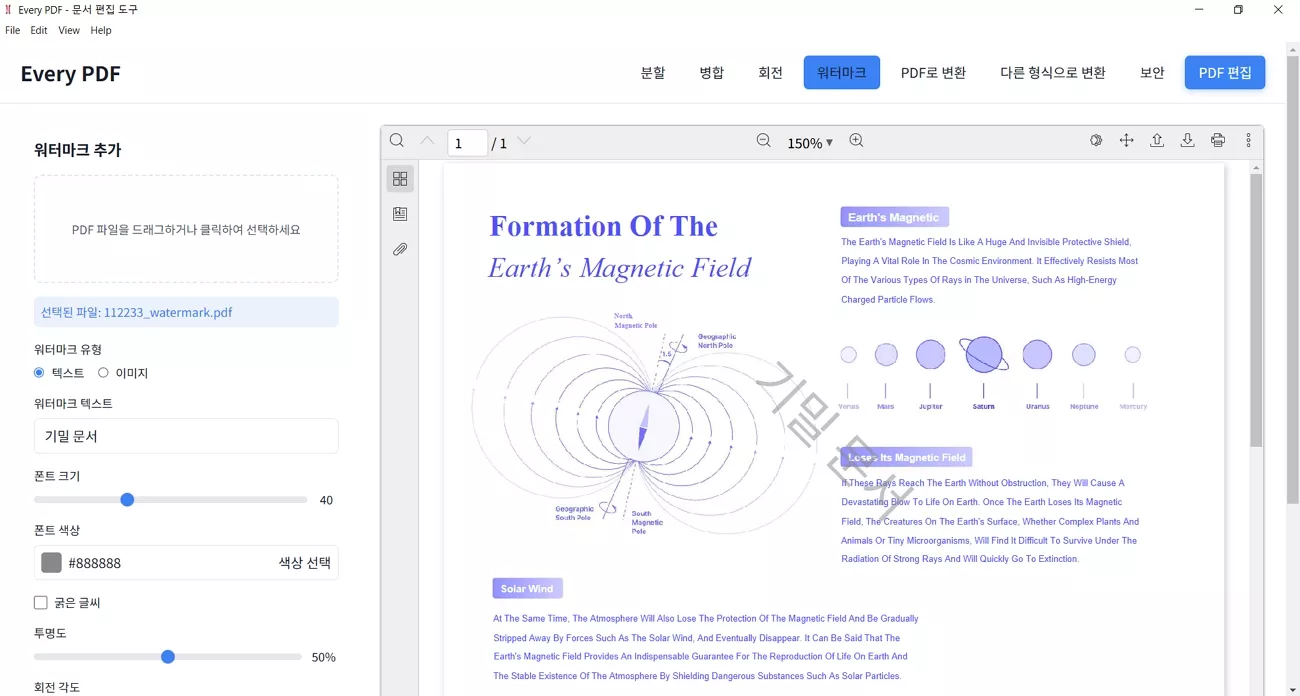Open the File menu
1300x696 pixels.
[13, 30]
